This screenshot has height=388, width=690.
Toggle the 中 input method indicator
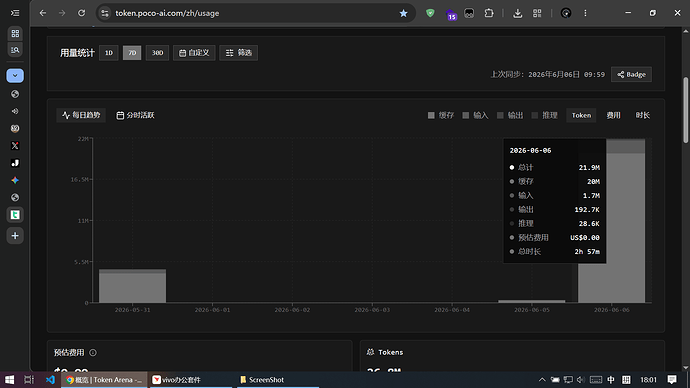[x=611, y=380]
